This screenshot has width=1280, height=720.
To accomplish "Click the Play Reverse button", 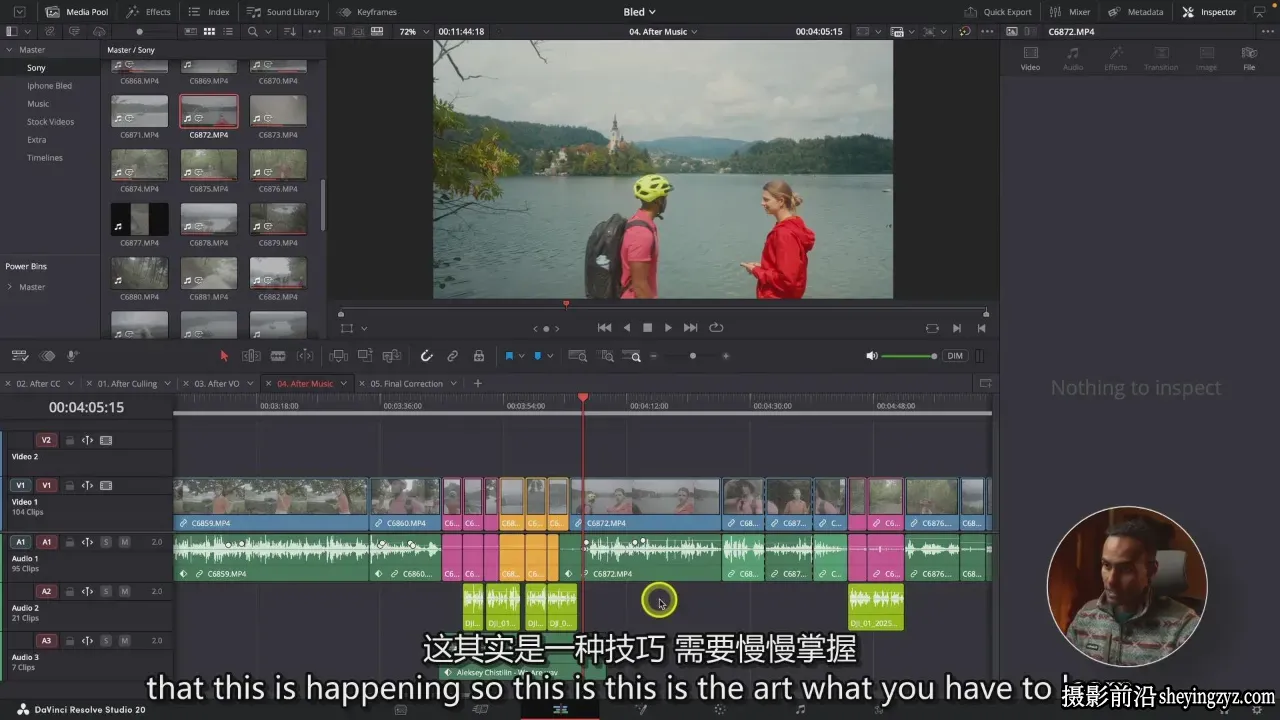I will pyautogui.click(x=627, y=328).
